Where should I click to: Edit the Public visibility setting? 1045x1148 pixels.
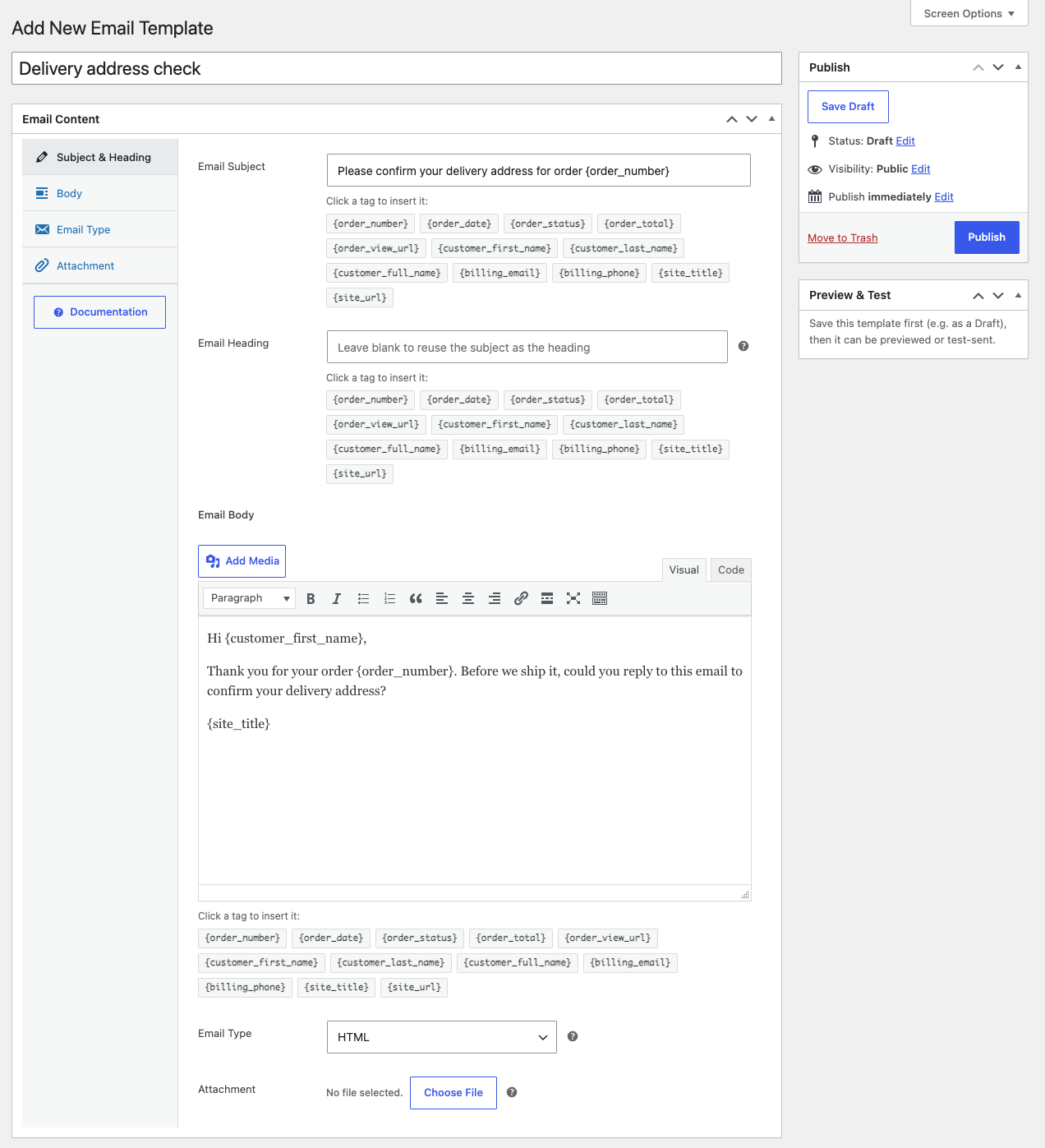[921, 169]
